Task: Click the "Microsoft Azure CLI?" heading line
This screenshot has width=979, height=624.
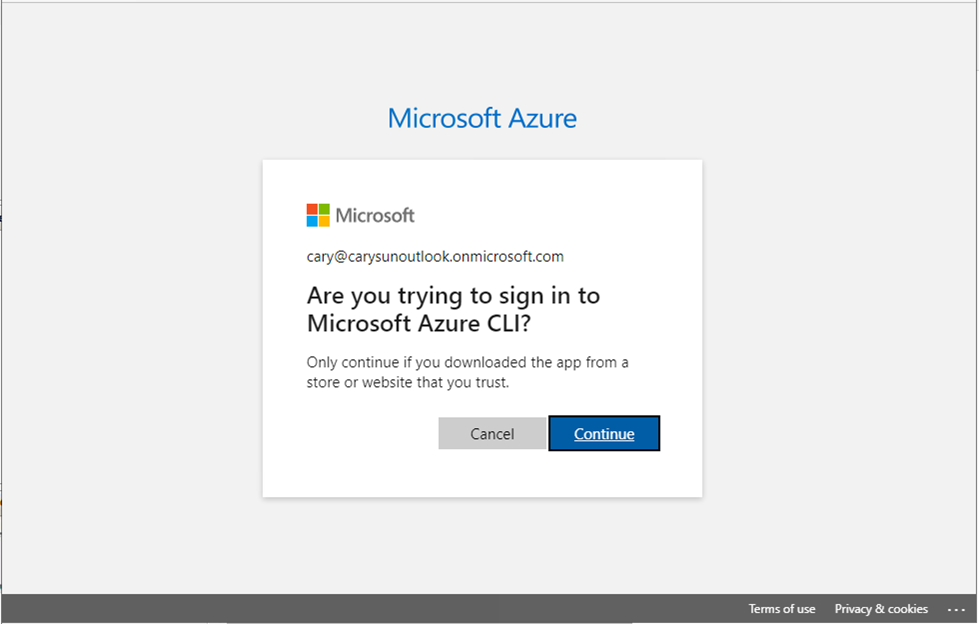Action: tap(418, 323)
